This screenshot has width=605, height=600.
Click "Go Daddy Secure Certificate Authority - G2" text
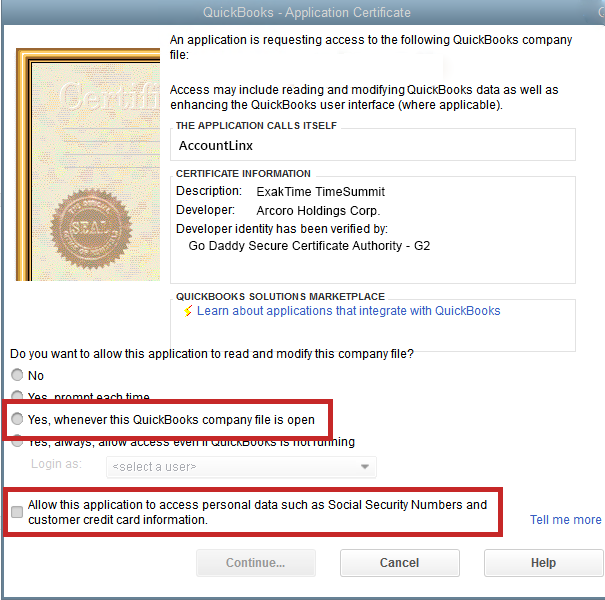coord(309,246)
